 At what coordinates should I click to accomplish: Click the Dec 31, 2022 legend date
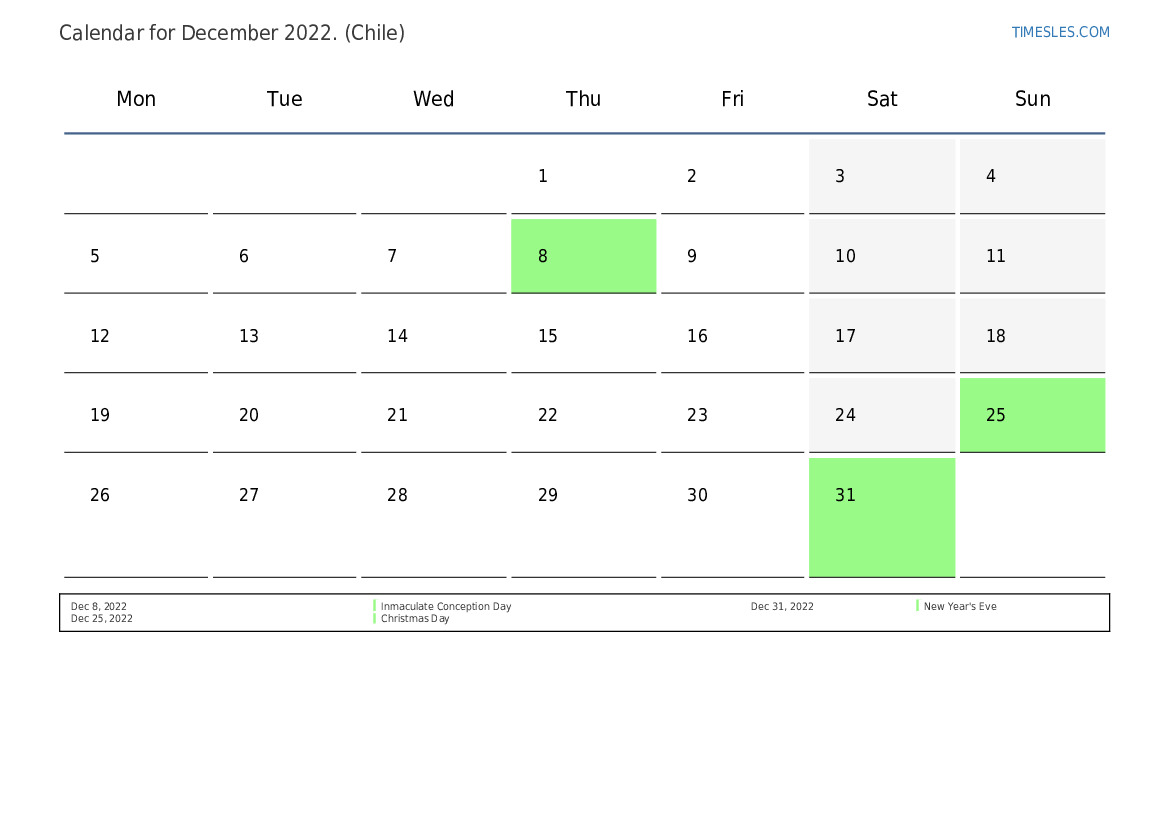click(782, 606)
